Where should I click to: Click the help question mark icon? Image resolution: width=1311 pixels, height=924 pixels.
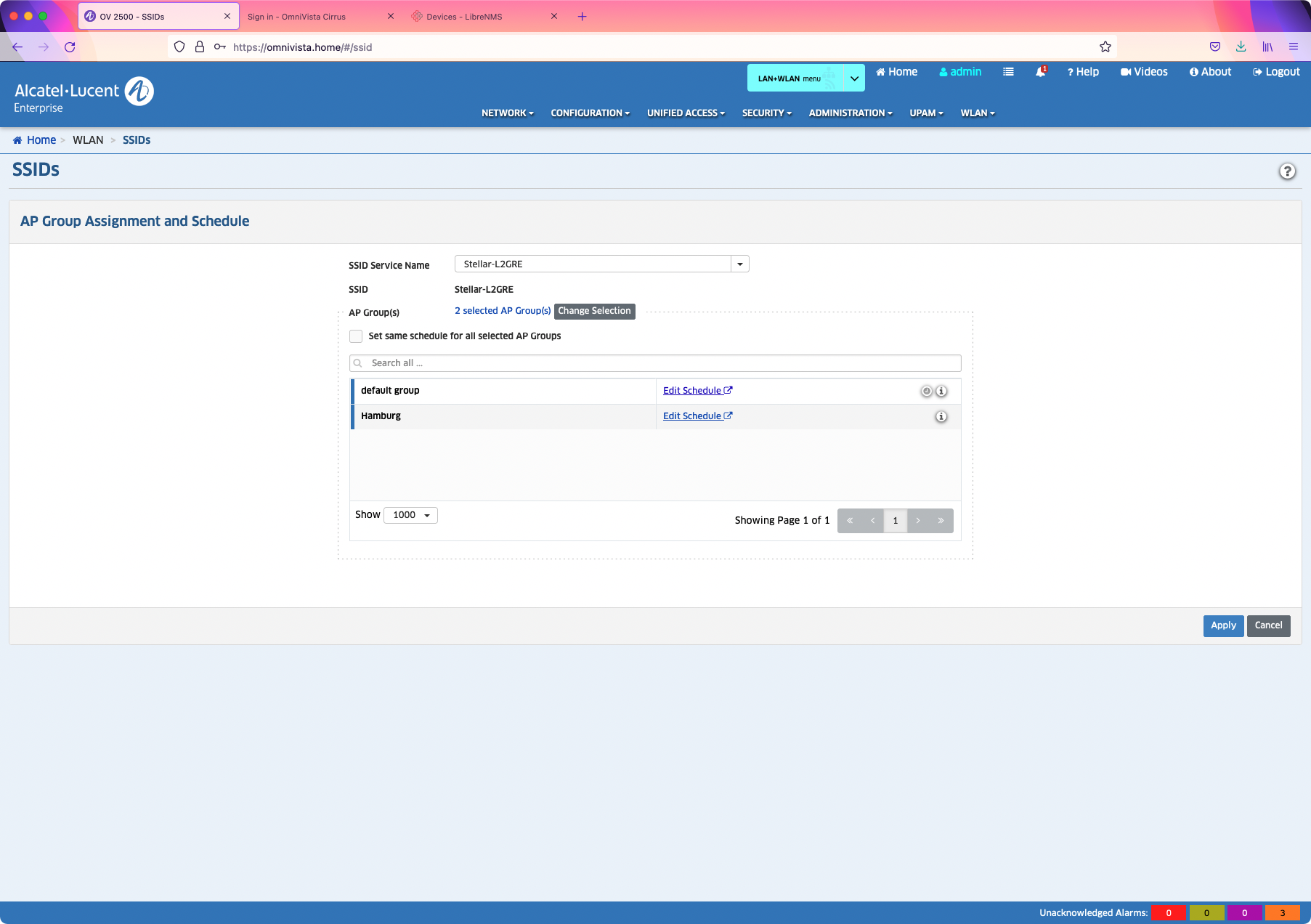point(1287,171)
